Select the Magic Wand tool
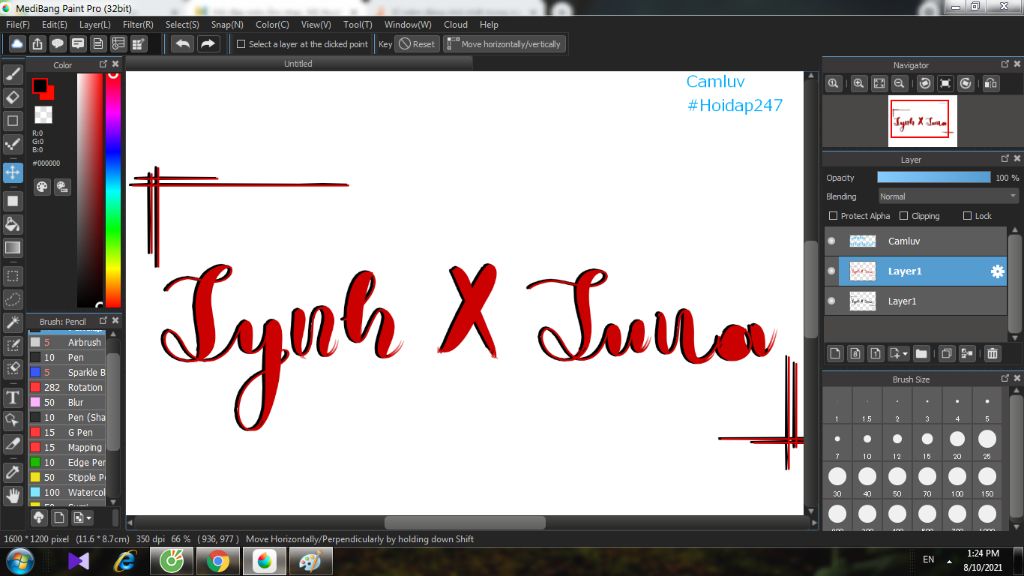The image size is (1024, 576). [12, 322]
